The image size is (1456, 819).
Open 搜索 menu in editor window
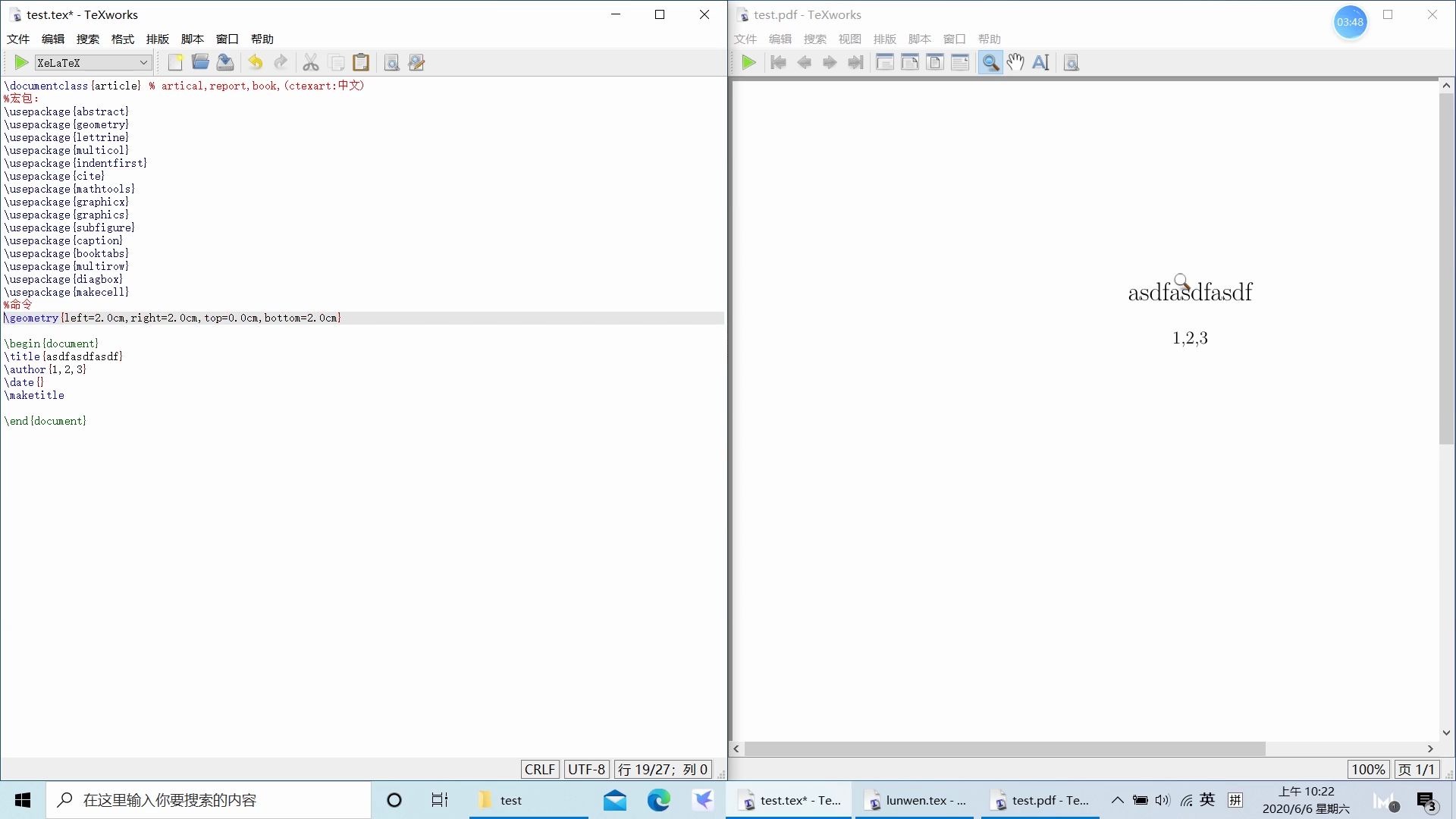coord(88,39)
